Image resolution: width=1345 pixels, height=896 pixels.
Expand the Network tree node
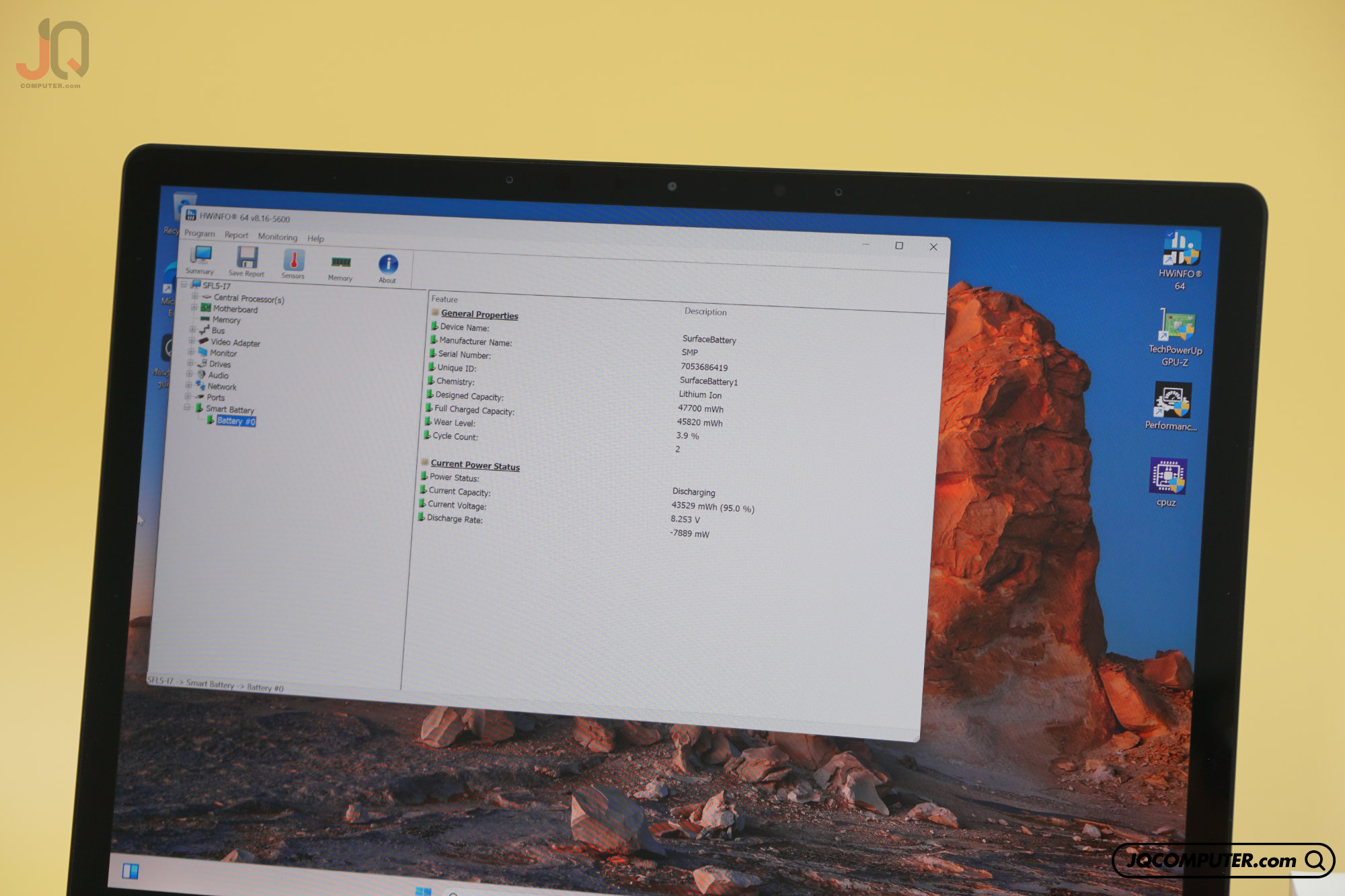pos(189,385)
